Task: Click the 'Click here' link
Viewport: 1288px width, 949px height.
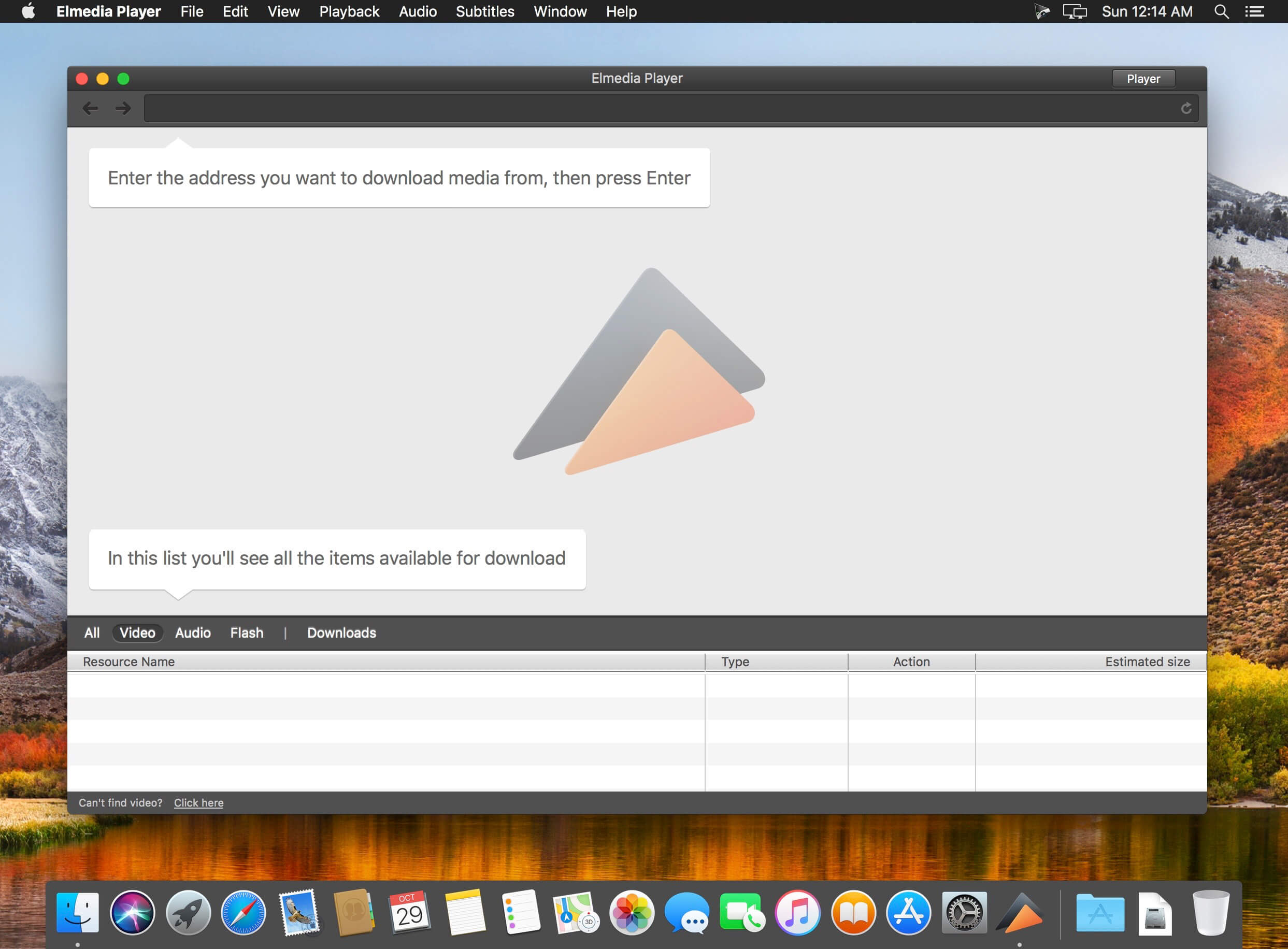Action: click(199, 802)
